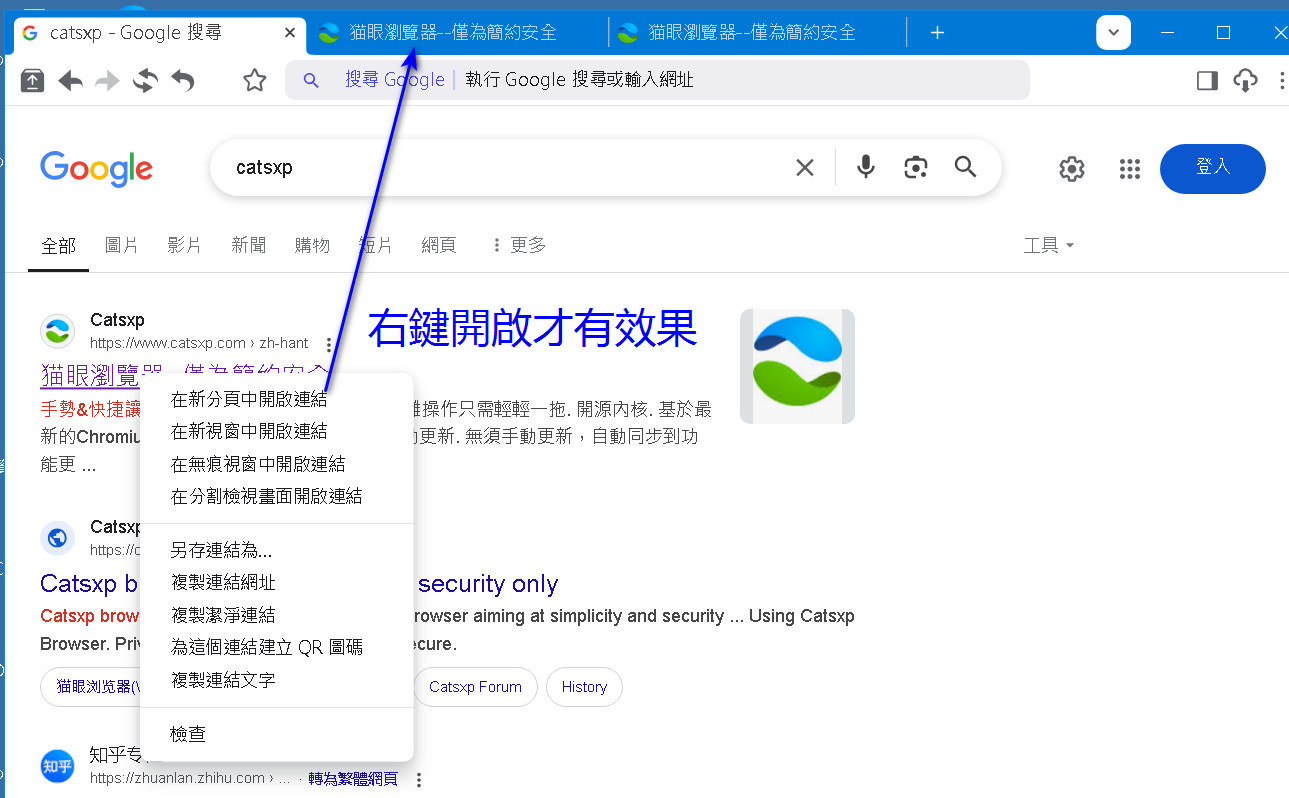Reload page with the refresh icon
Screen dimensions: 1289x798
pyautogui.click(x=145, y=80)
